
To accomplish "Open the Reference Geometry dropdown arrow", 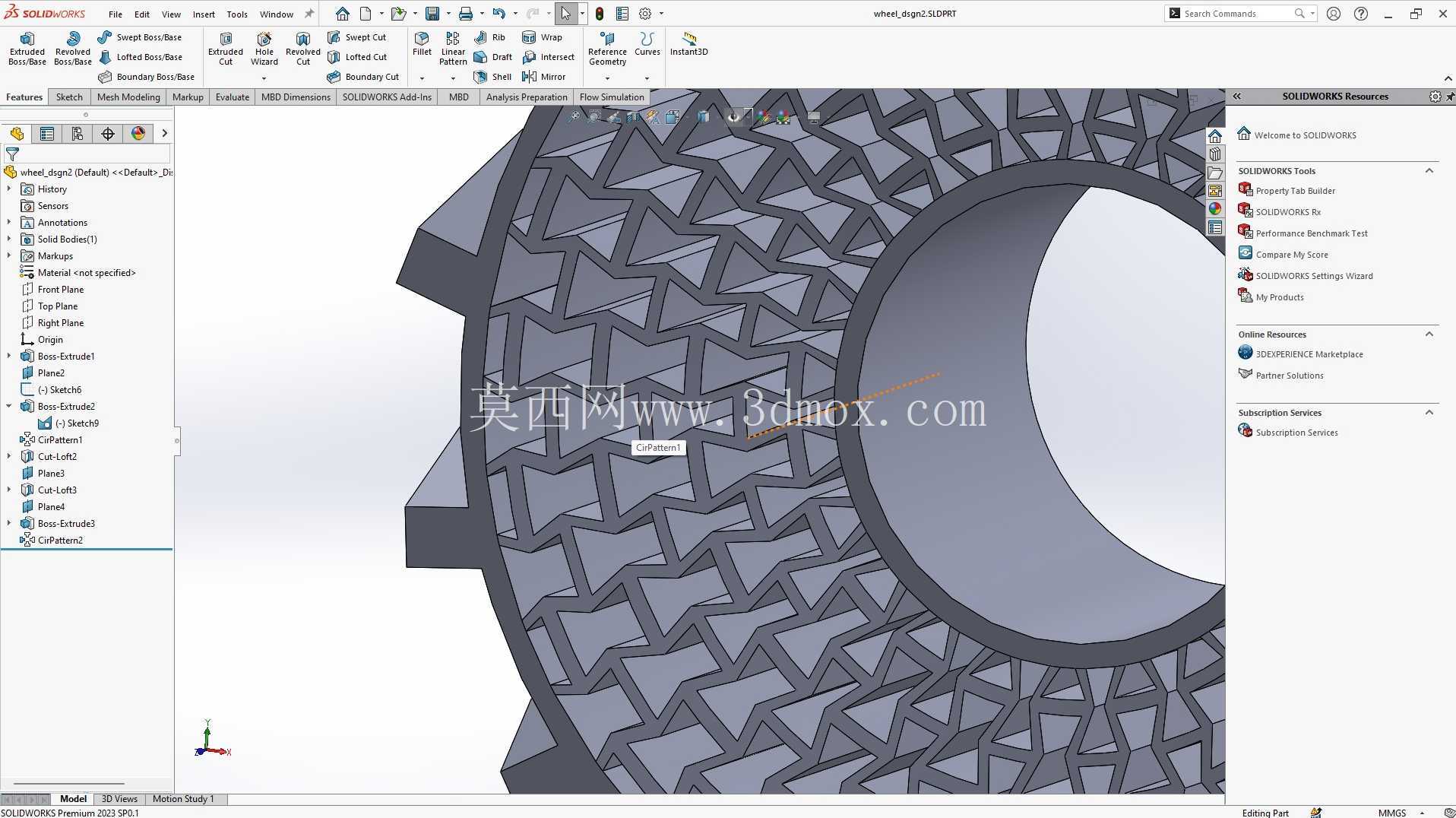I will click(x=607, y=78).
